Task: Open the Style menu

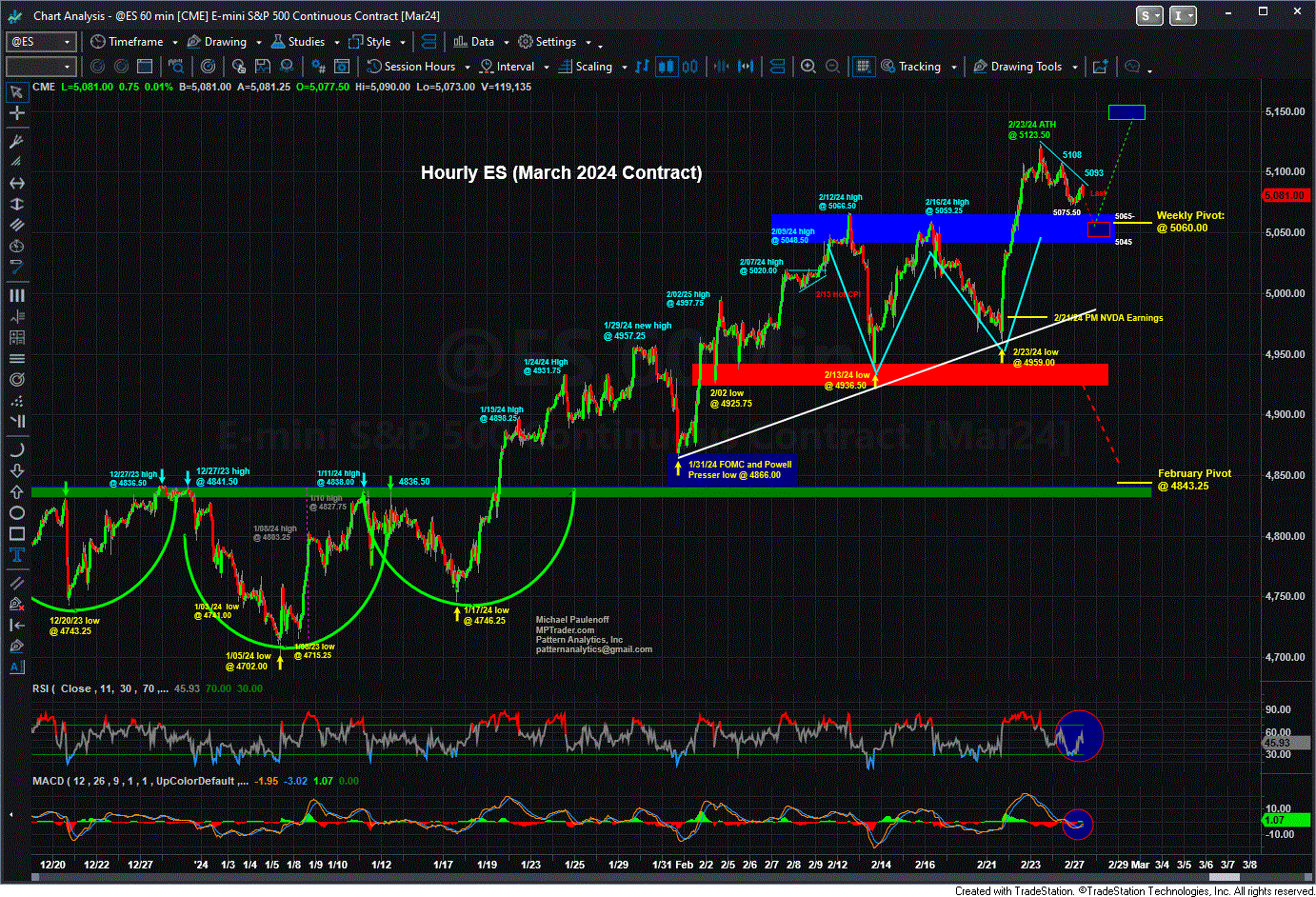Action: (x=370, y=42)
